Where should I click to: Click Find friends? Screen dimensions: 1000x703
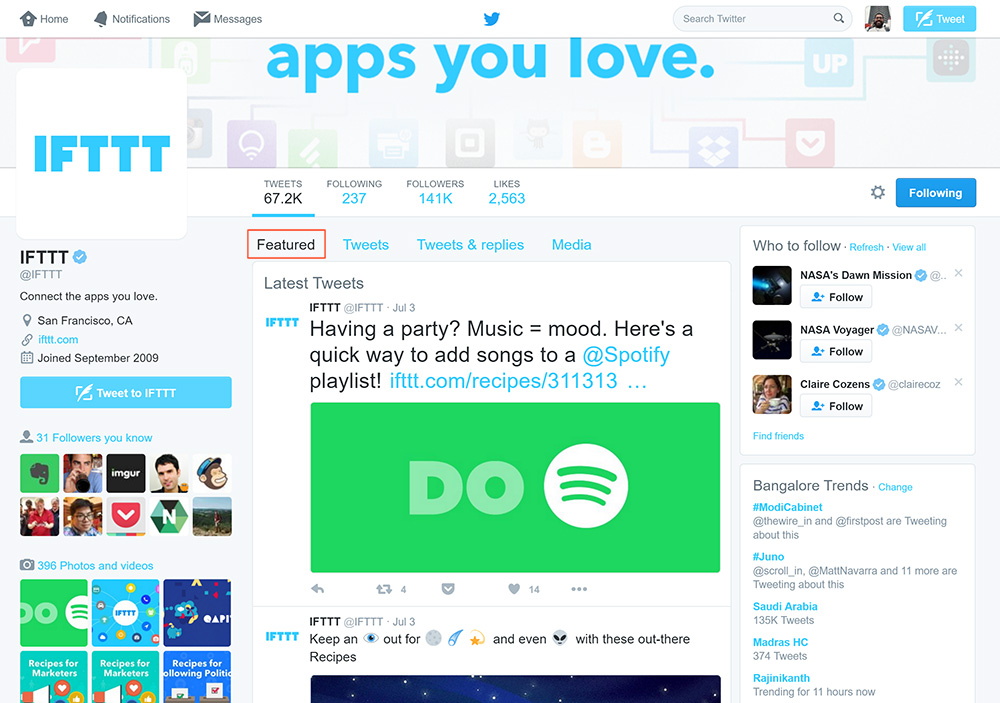(778, 436)
